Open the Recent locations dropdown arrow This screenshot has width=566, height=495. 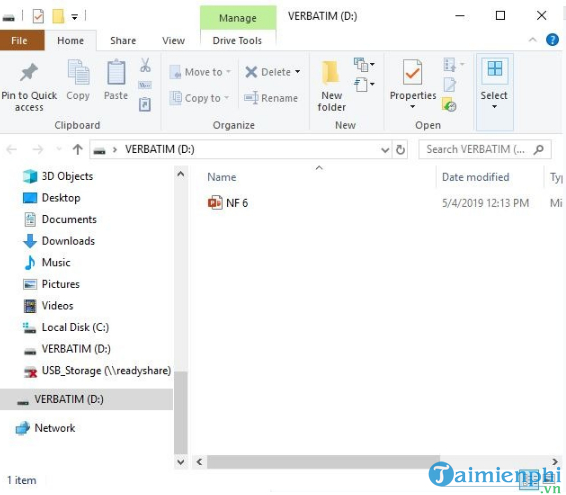pyautogui.click(x=59, y=149)
